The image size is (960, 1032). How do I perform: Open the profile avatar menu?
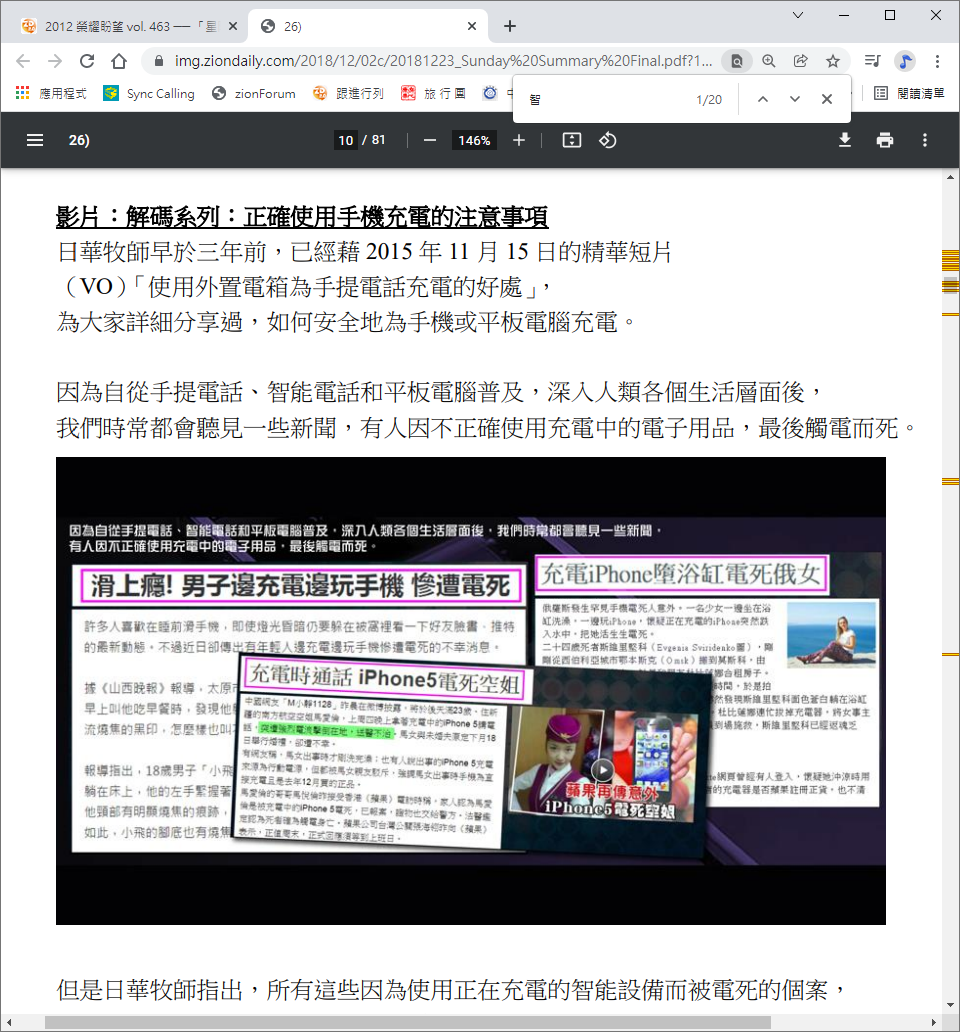[x=905, y=61]
